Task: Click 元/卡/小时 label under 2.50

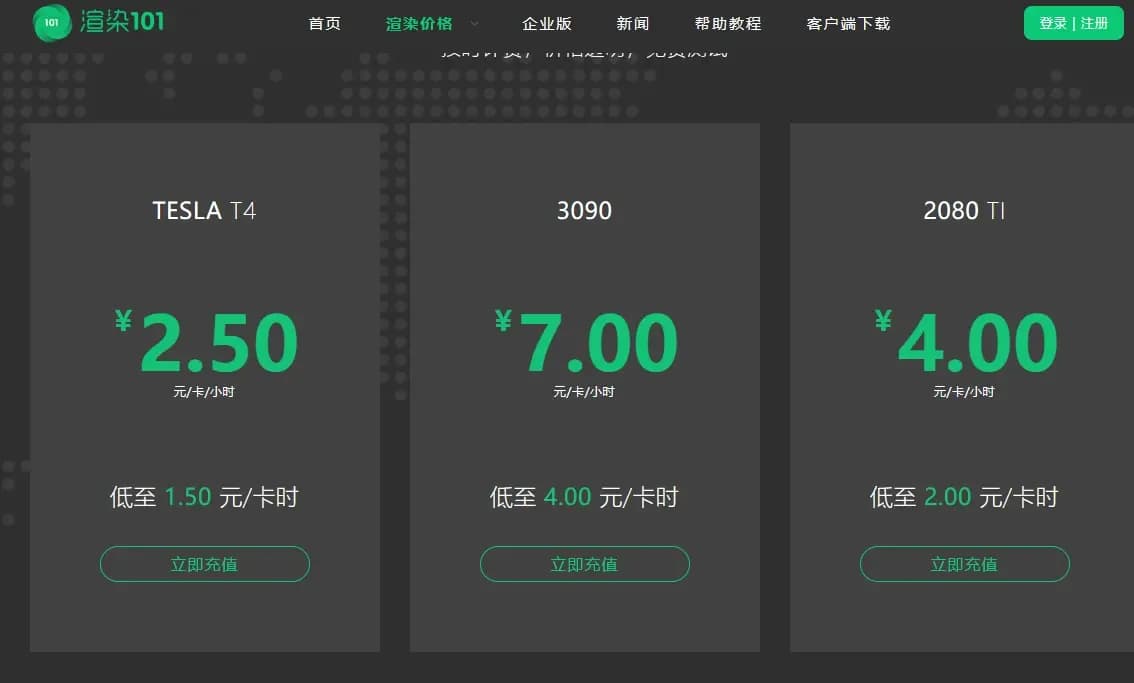Action: pyautogui.click(x=204, y=391)
